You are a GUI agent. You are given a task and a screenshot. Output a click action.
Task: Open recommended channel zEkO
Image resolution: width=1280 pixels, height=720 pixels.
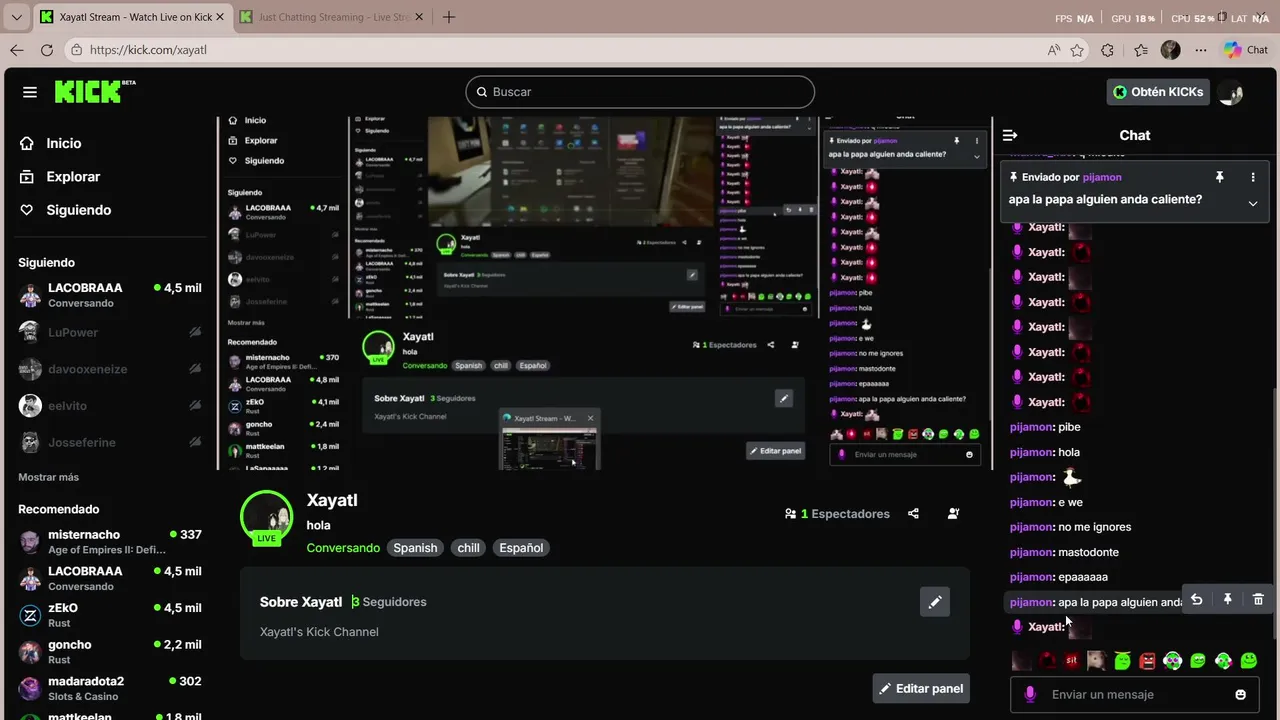[110, 615]
